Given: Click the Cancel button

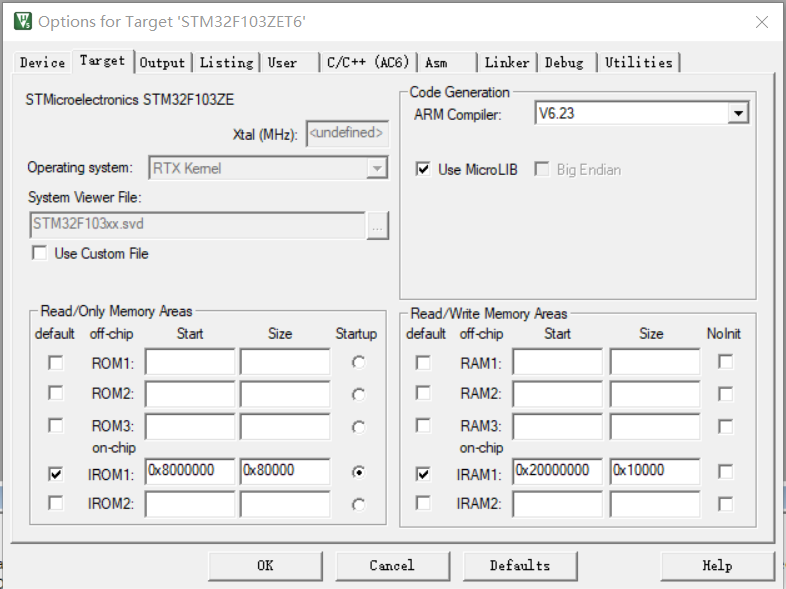Looking at the screenshot, I should click(x=392, y=565).
